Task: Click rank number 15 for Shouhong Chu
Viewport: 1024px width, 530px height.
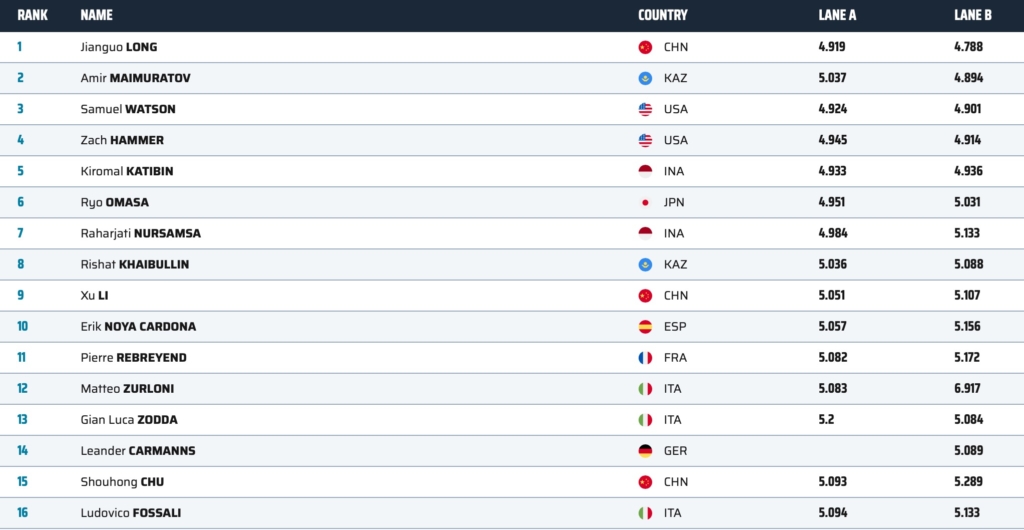Action: point(22,482)
